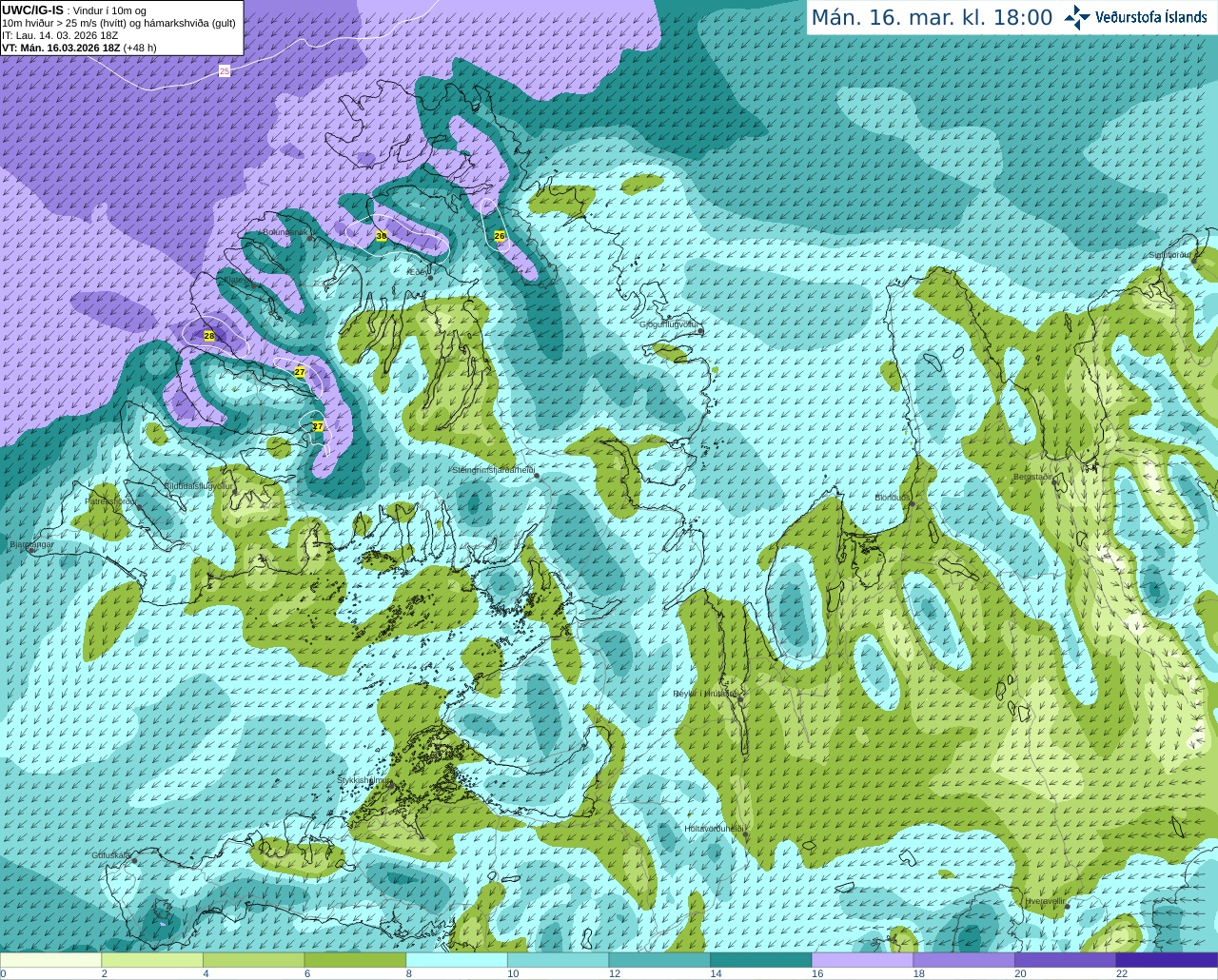Click the white contour label 25

tap(225, 70)
